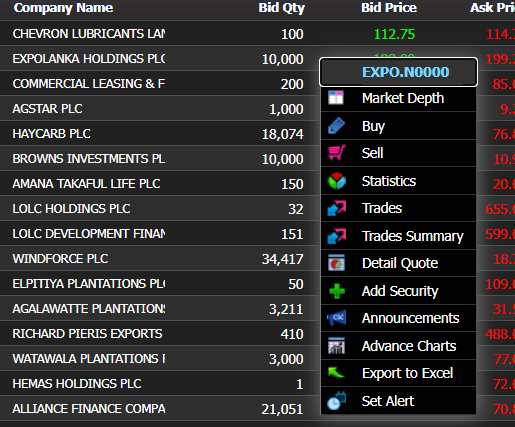Click bid quantity 32 for LOLC Holdings
This screenshot has height=427, width=515.
(296, 209)
